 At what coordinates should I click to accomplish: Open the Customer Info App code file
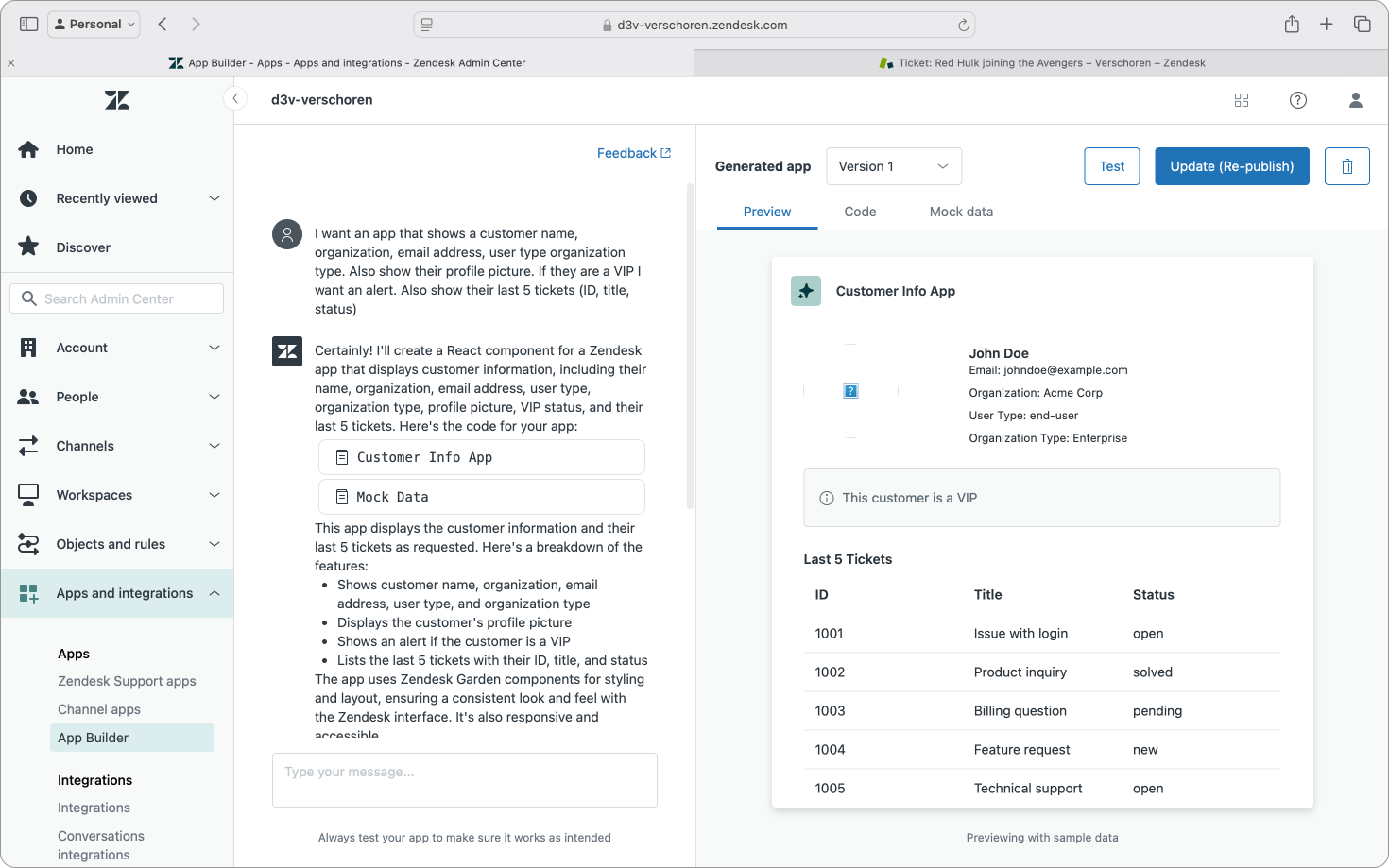pyautogui.click(x=482, y=457)
